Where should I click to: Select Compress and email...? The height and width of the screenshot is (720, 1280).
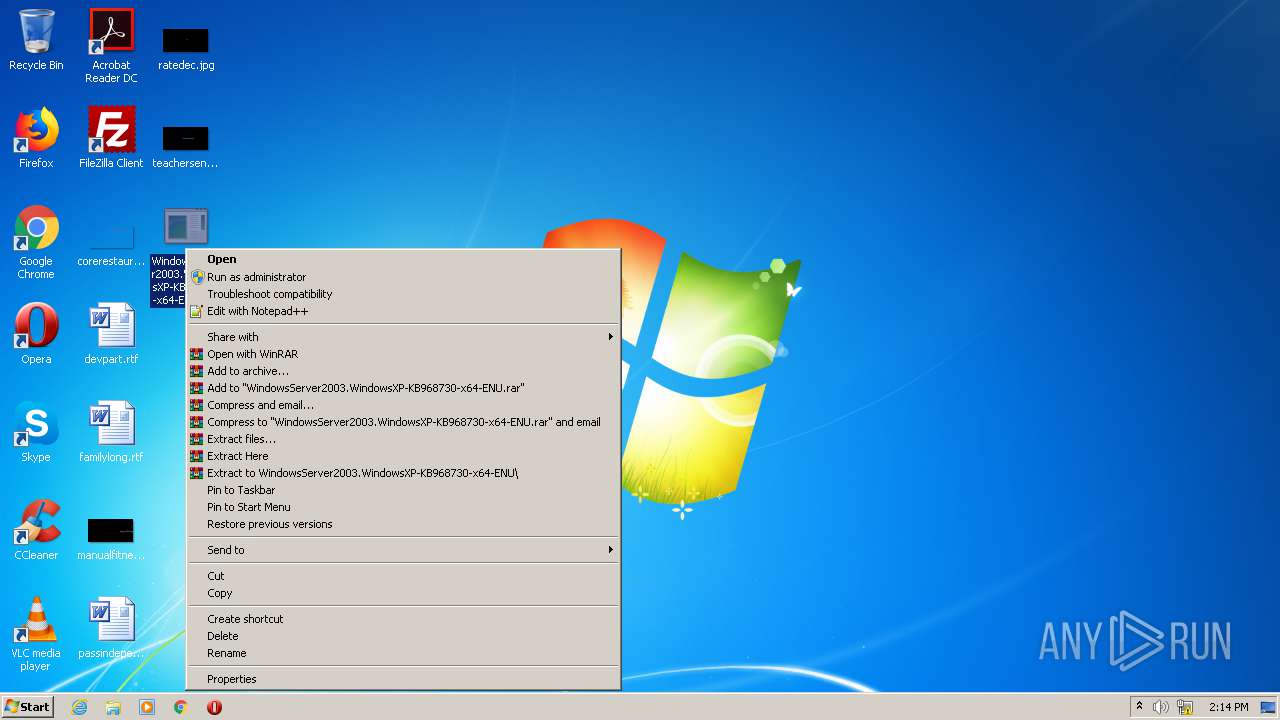coord(404,405)
